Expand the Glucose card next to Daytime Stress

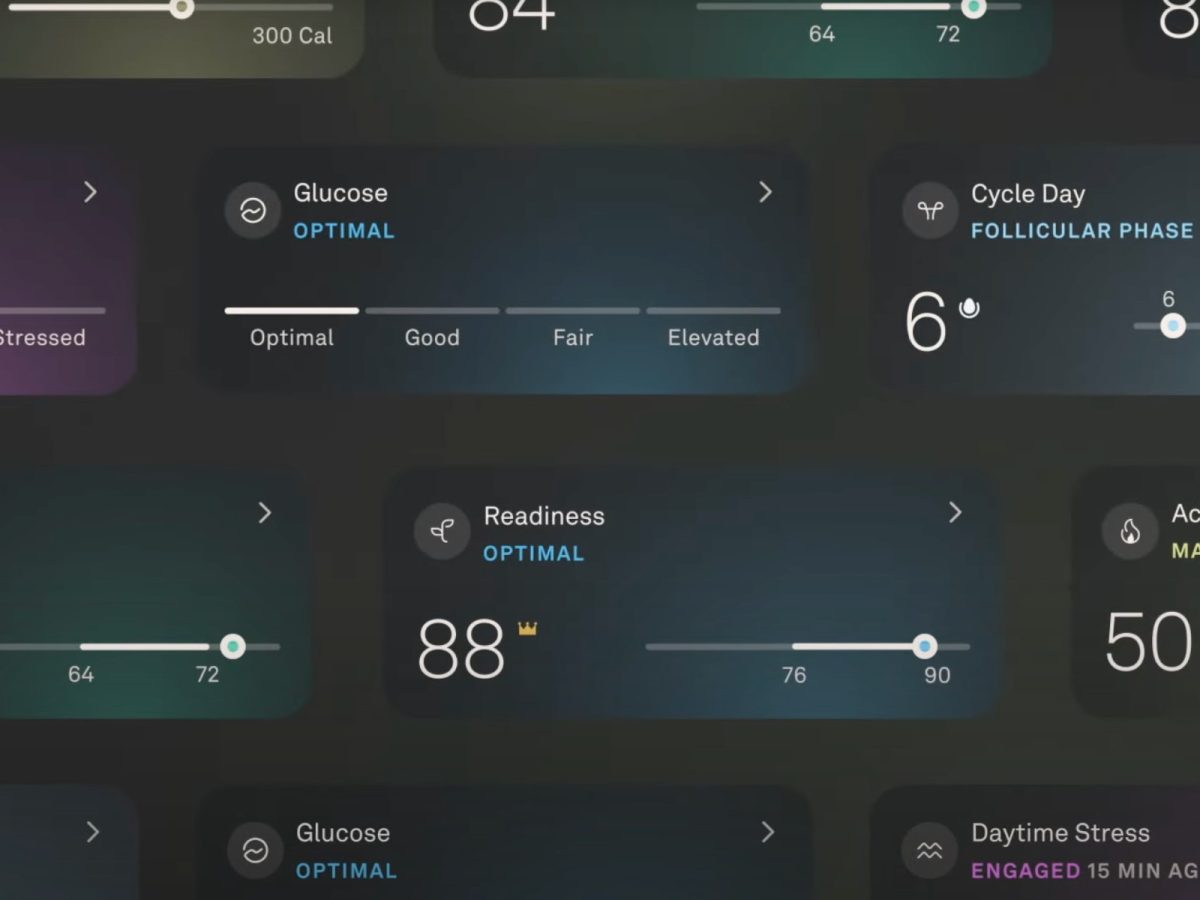pos(768,832)
